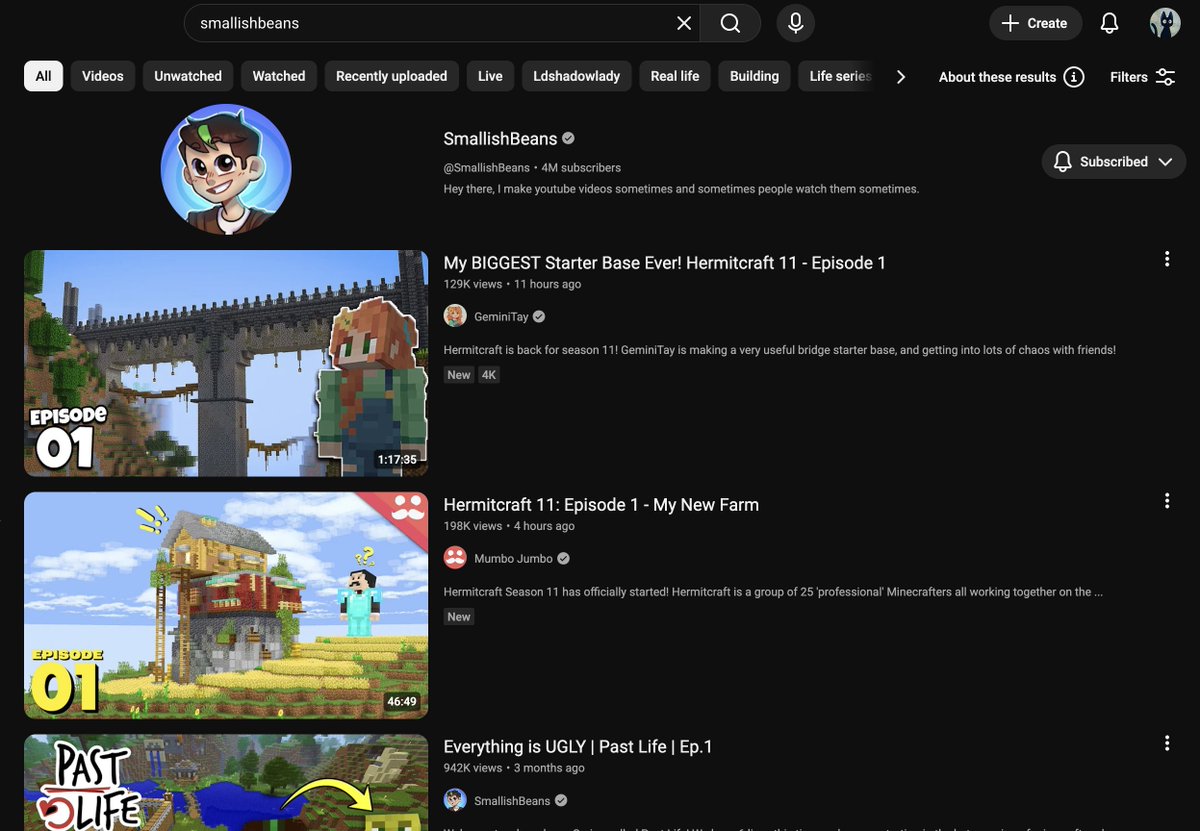This screenshot has height=831, width=1200.
Task: Click the Create button
Action: tap(1035, 23)
